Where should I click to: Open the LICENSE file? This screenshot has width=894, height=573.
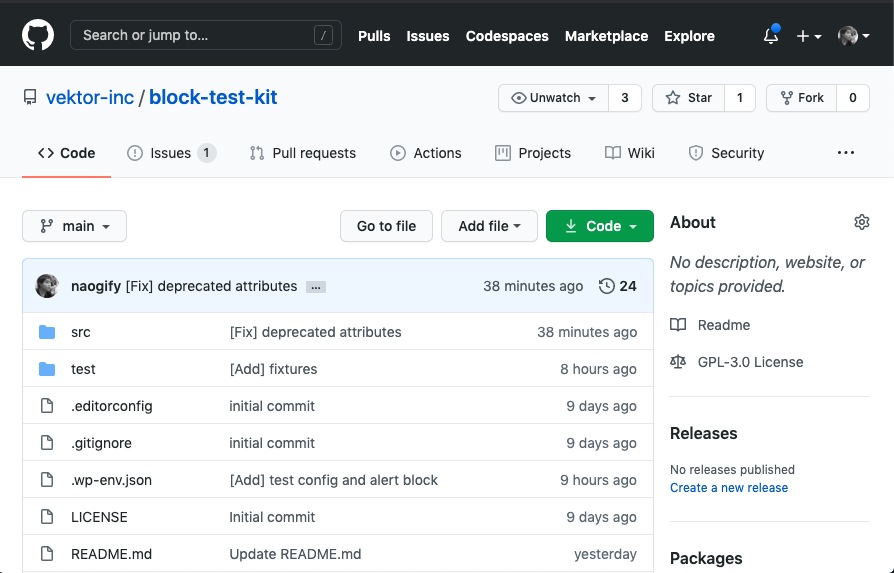click(x=99, y=518)
